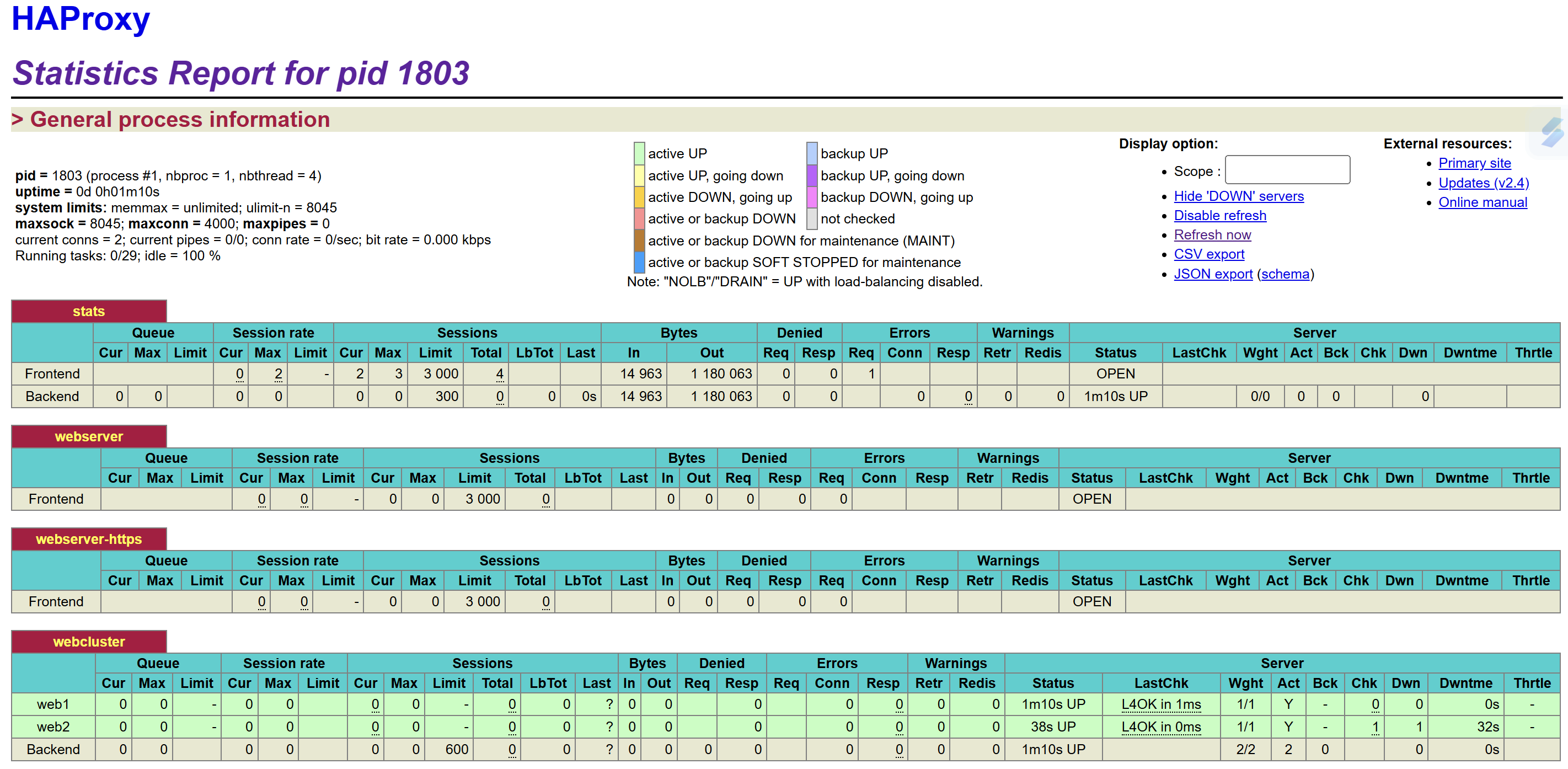Click webcluster Backend row label

coord(53,750)
